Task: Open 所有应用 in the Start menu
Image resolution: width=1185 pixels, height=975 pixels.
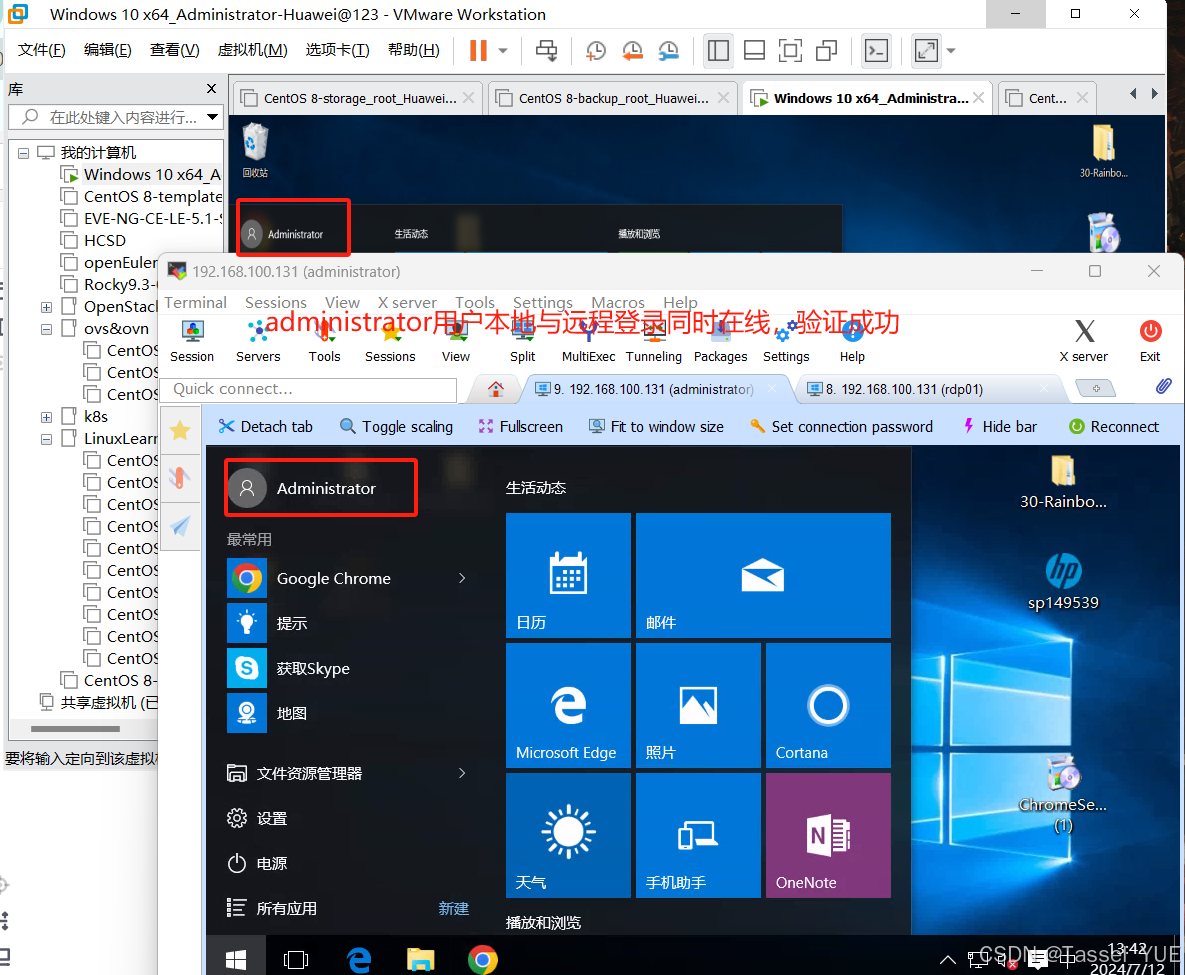Action: [x=272, y=908]
